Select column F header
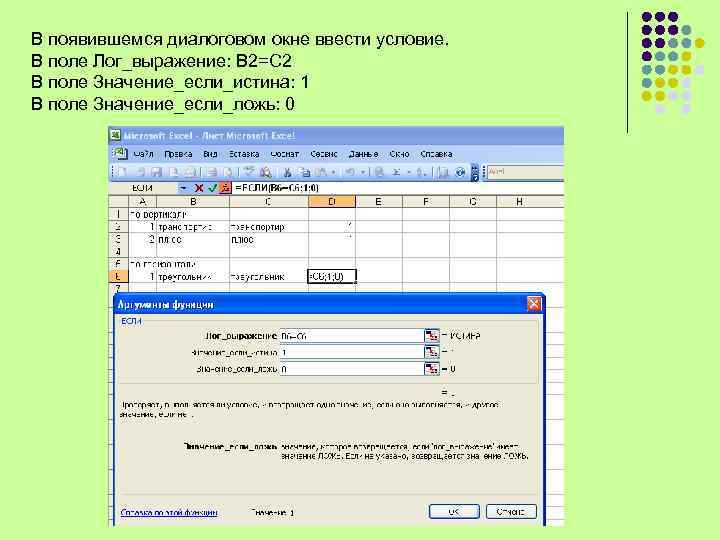 coord(426,201)
